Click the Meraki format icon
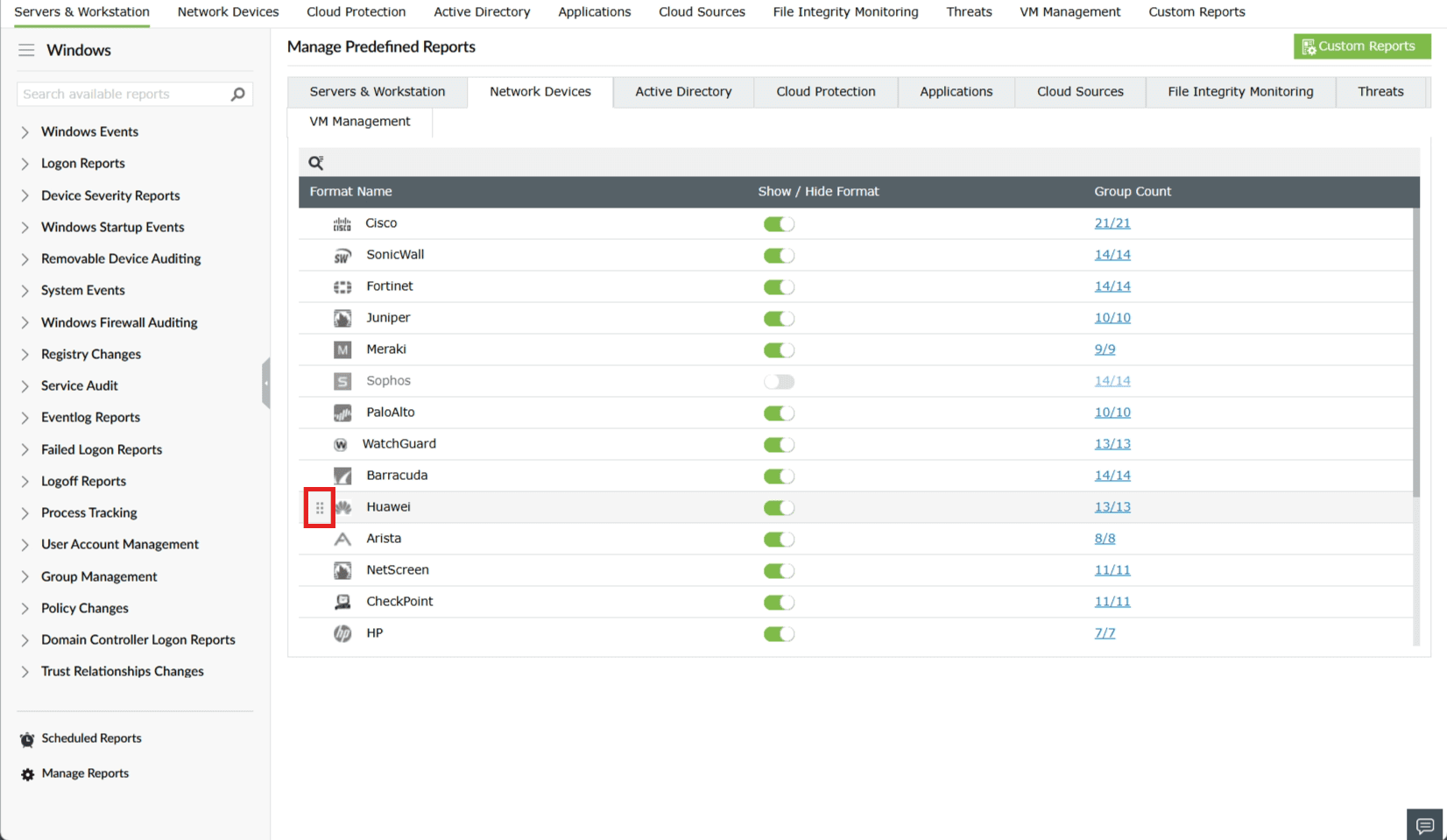Viewport: 1447px width, 840px height. pyautogui.click(x=342, y=349)
